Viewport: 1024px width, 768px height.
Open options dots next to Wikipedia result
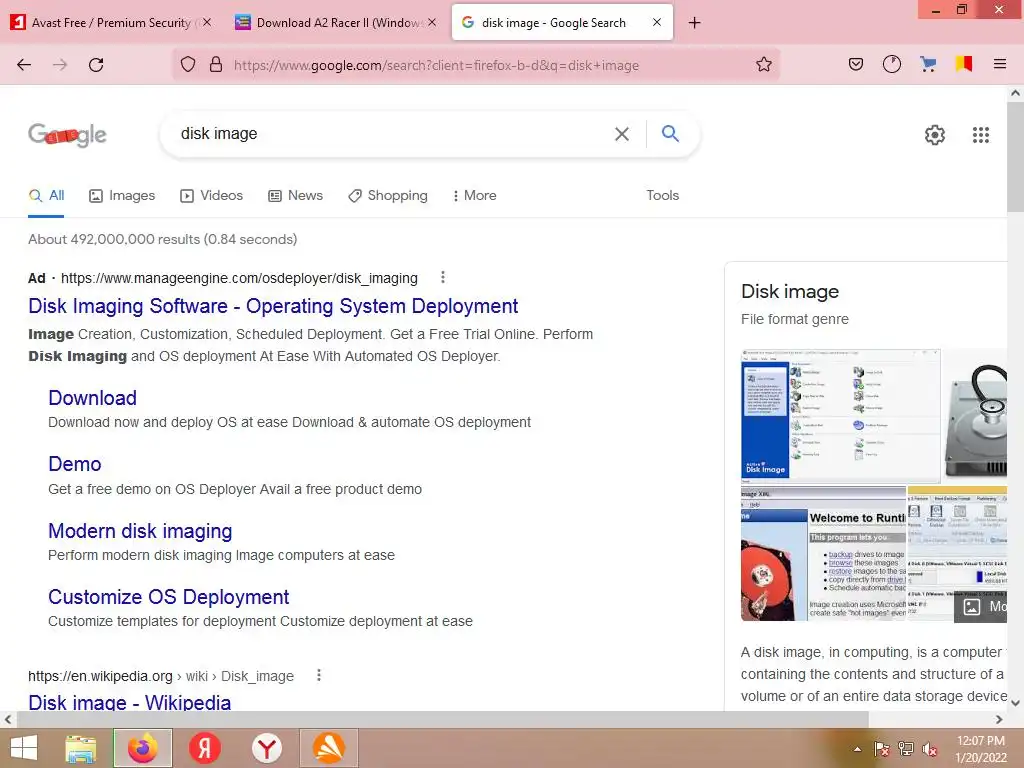319,675
